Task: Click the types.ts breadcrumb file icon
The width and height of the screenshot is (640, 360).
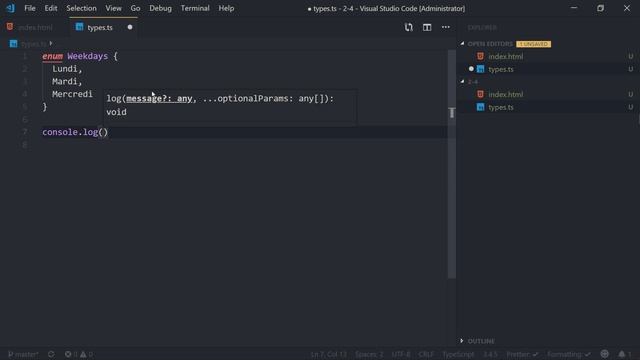Action: pyautogui.click(x=13, y=44)
